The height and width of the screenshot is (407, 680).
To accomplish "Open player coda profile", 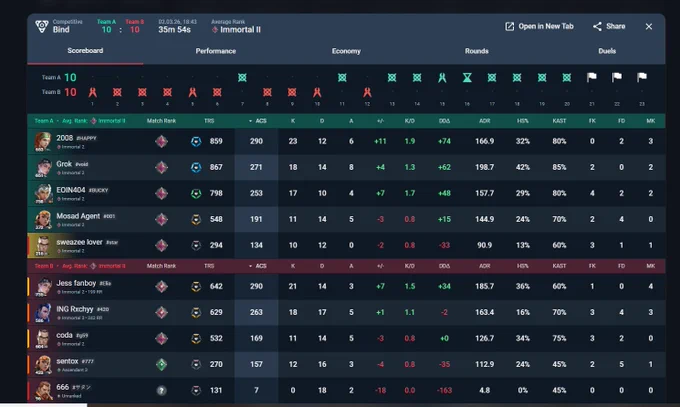I will point(64,335).
